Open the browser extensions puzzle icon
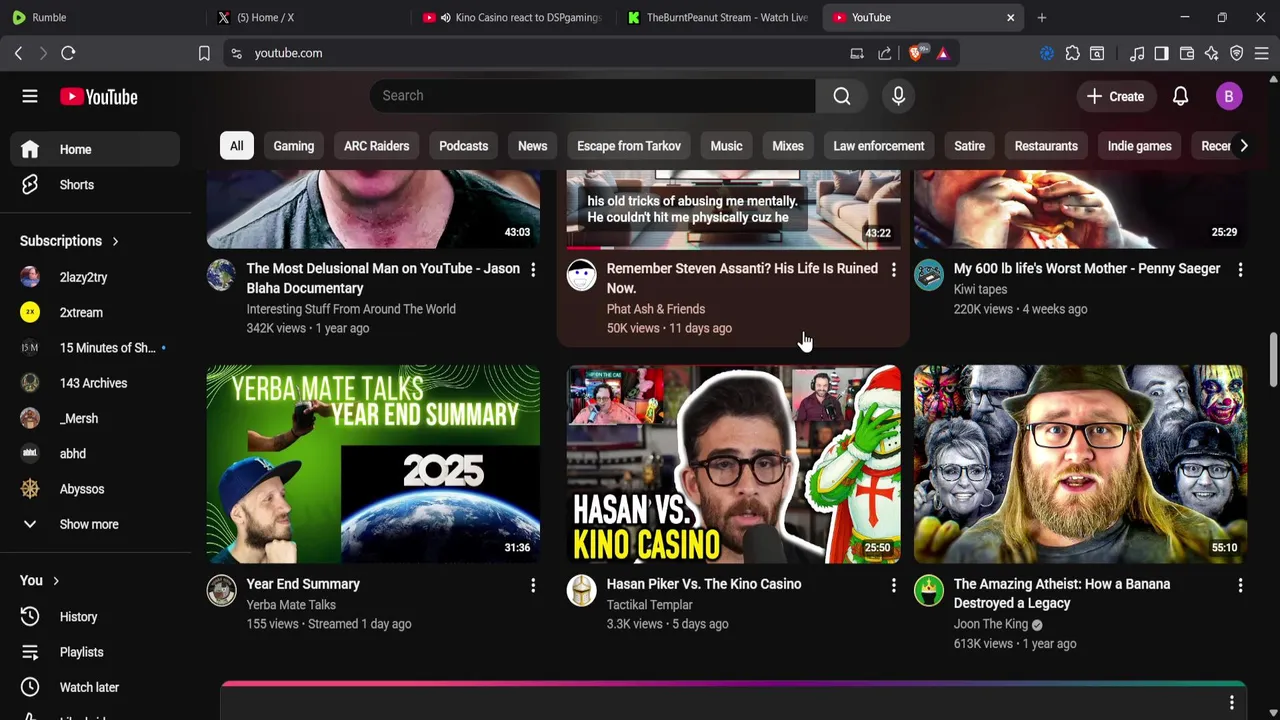Image resolution: width=1280 pixels, height=720 pixels. (1072, 53)
